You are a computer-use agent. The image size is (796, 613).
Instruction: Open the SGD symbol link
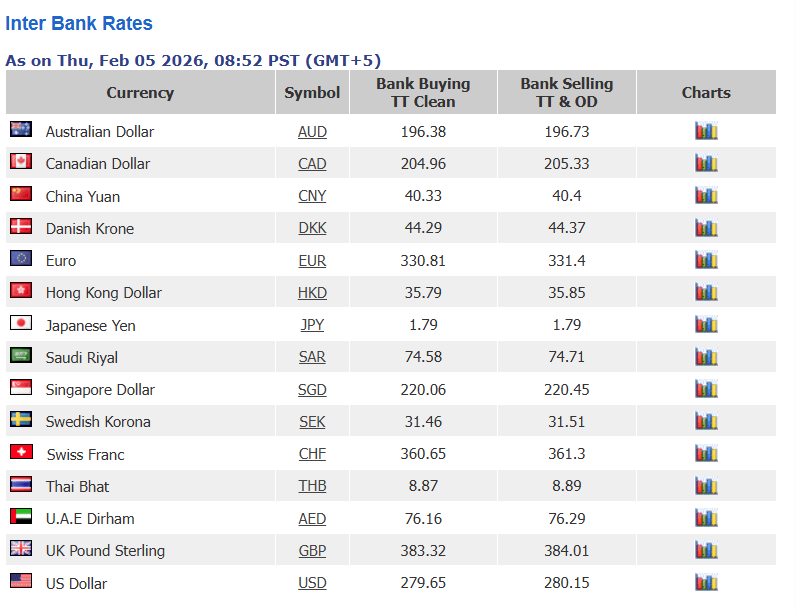point(312,389)
